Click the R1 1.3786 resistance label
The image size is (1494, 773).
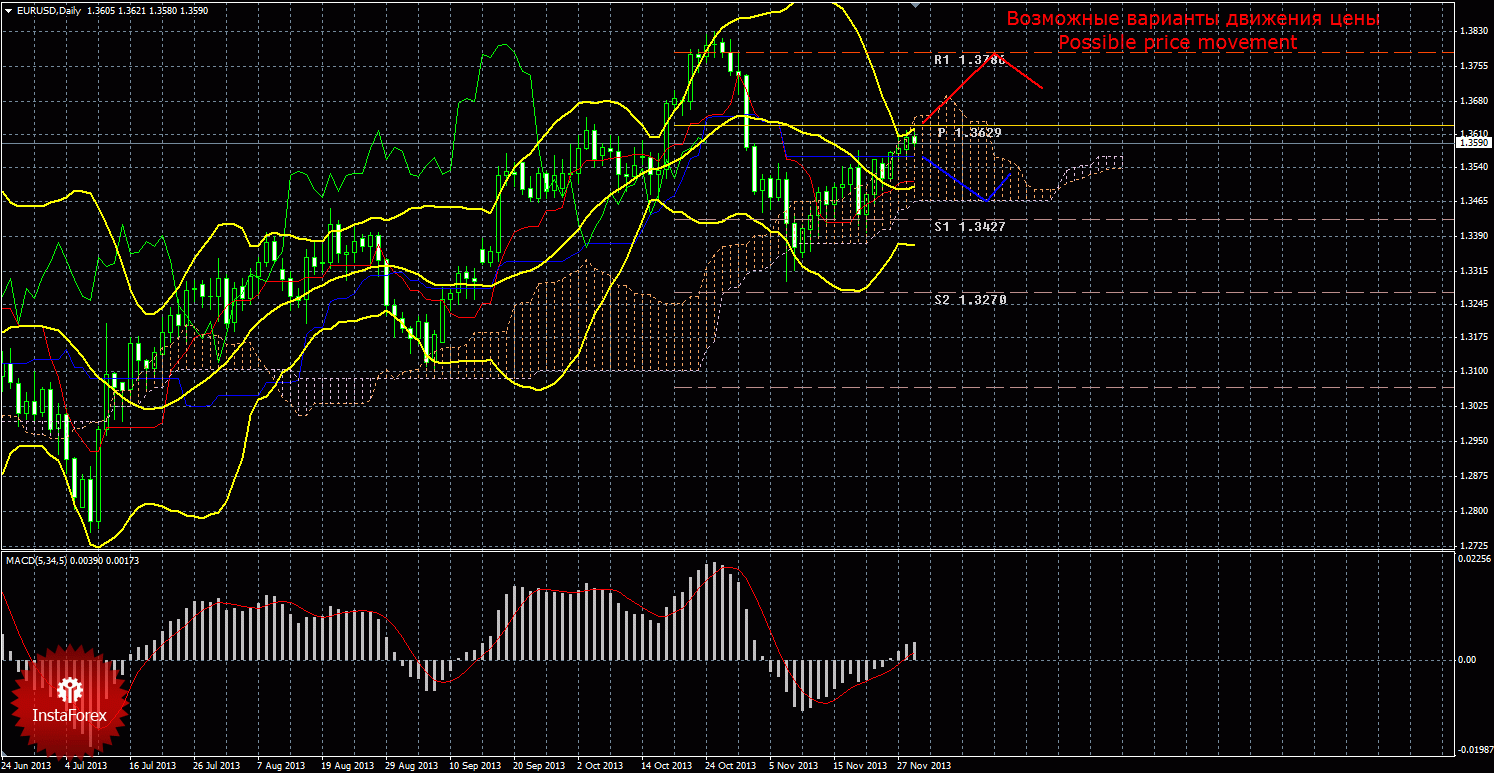(x=968, y=60)
